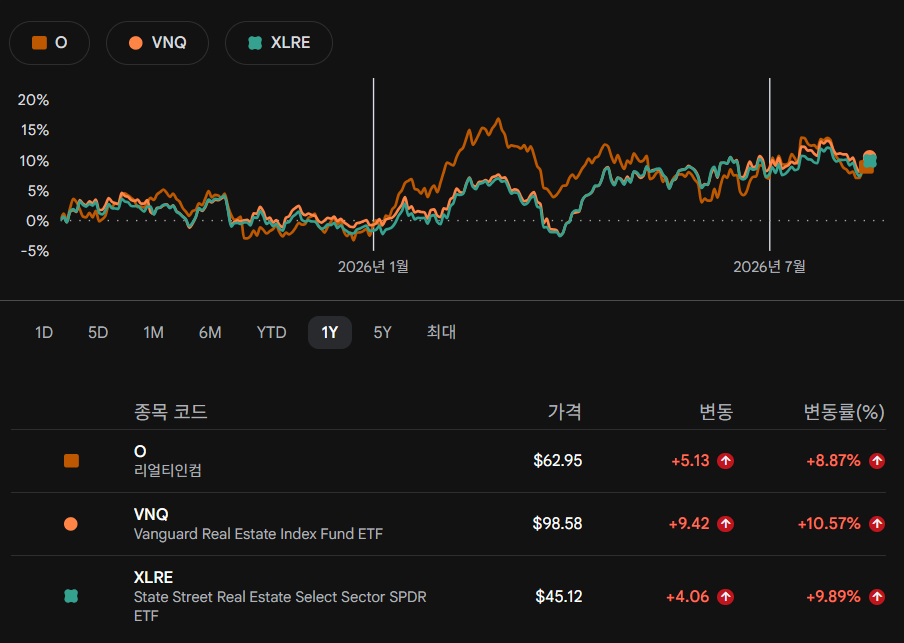
Task: Click the orange dot in VNQ legend chip
Action: click(x=135, y=43)
